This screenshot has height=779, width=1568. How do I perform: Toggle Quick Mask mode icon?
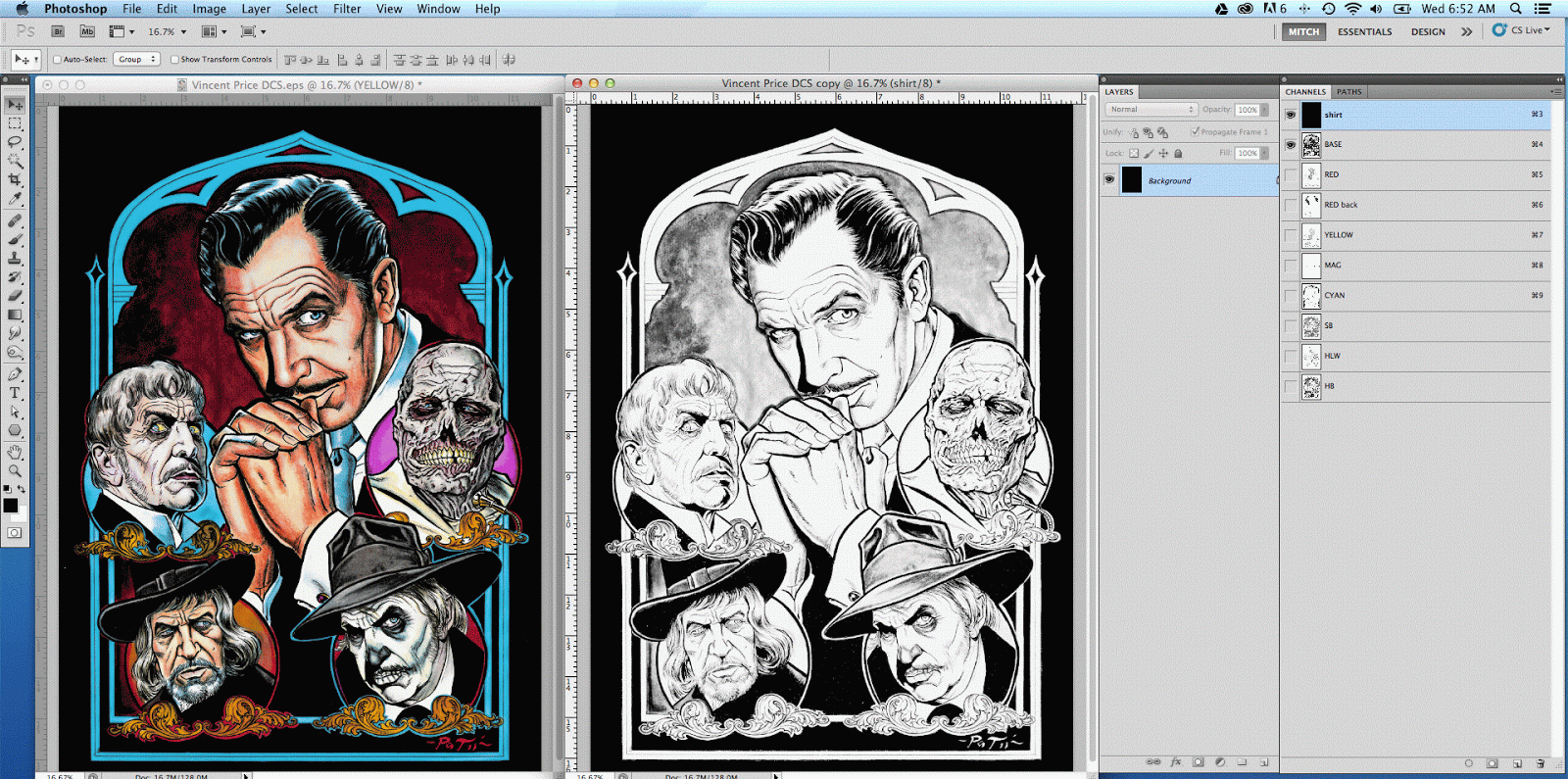click(15, 533)
